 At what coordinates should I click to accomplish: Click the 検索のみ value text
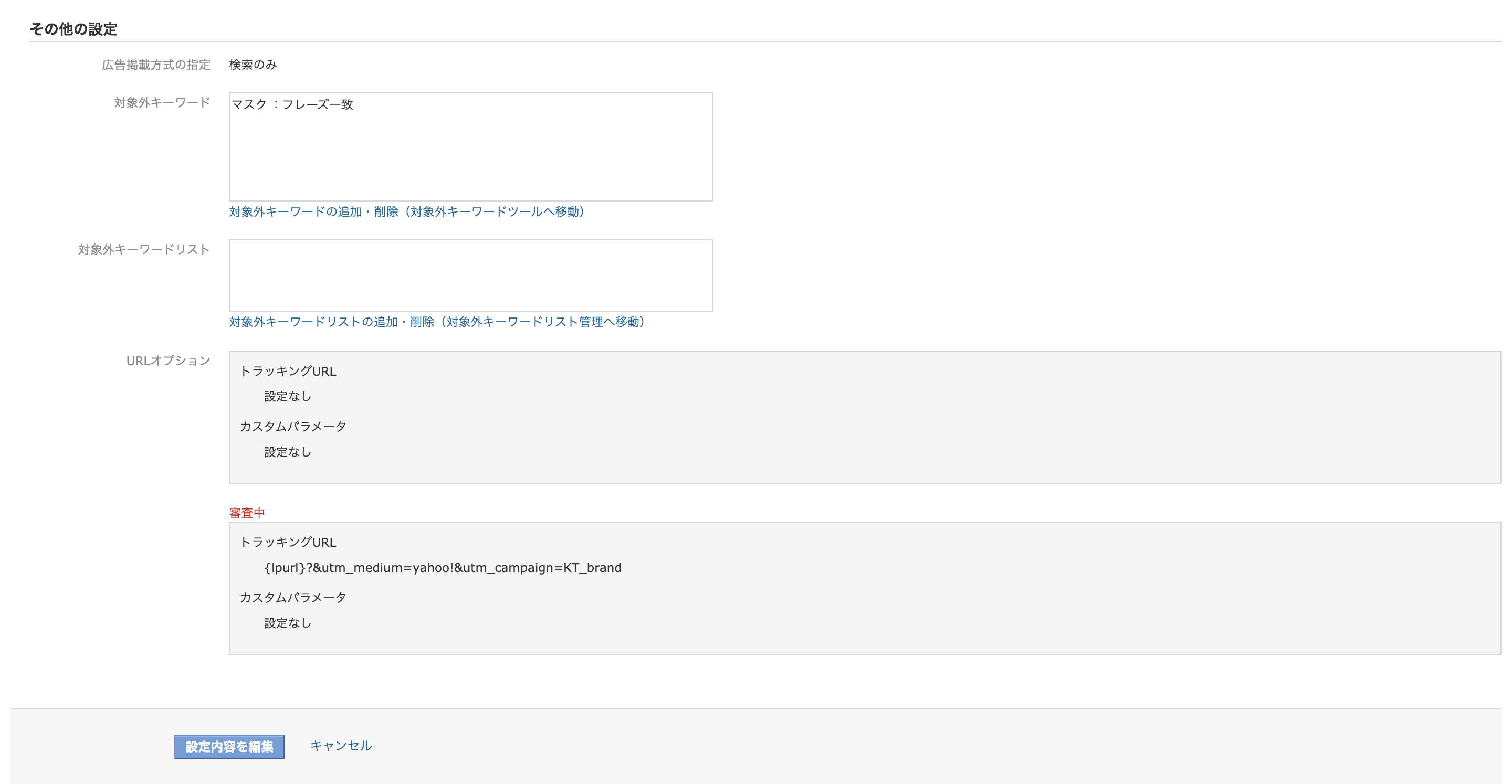pos(253,65)
